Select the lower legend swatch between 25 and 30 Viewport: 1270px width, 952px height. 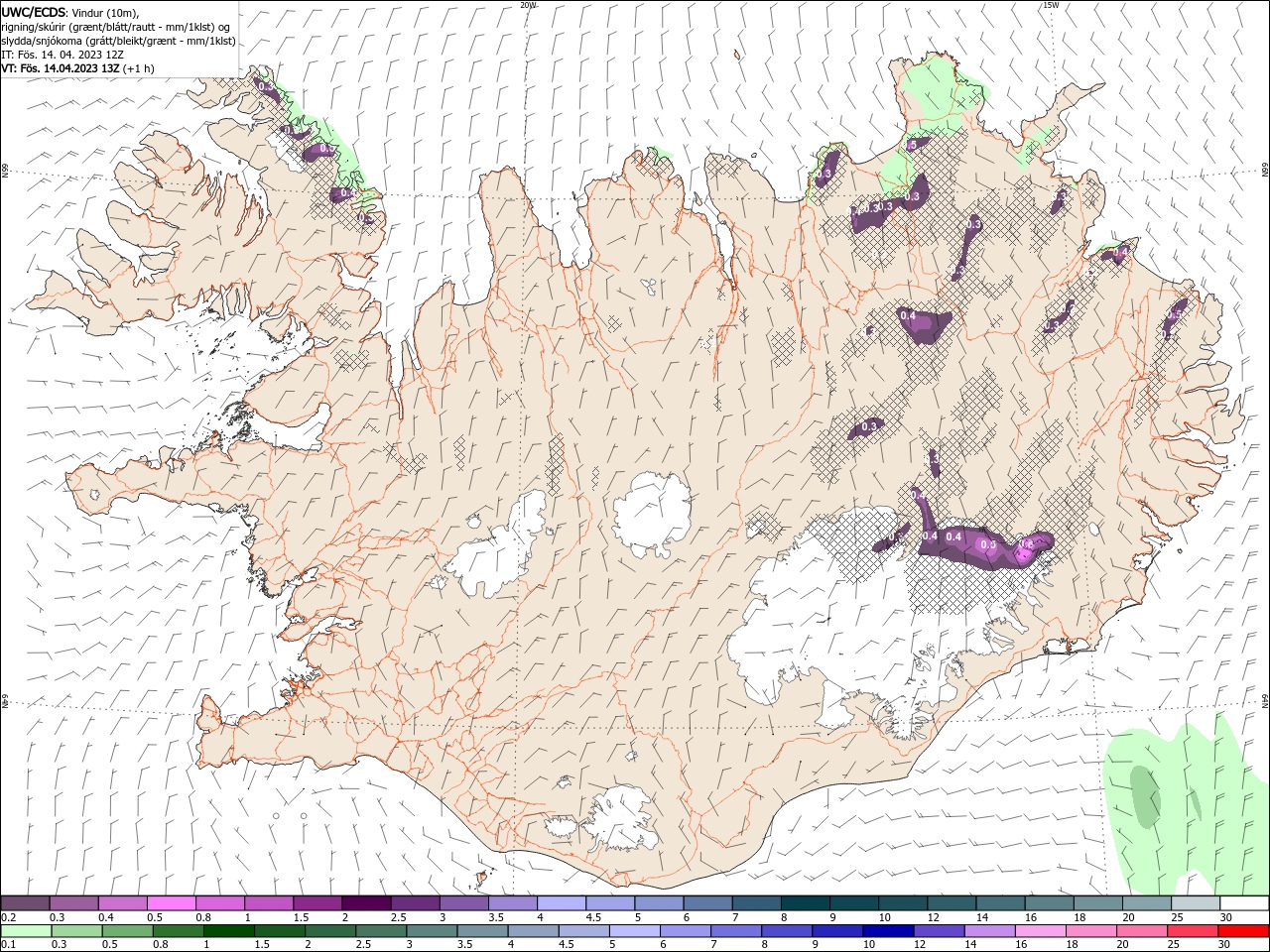1191,931
